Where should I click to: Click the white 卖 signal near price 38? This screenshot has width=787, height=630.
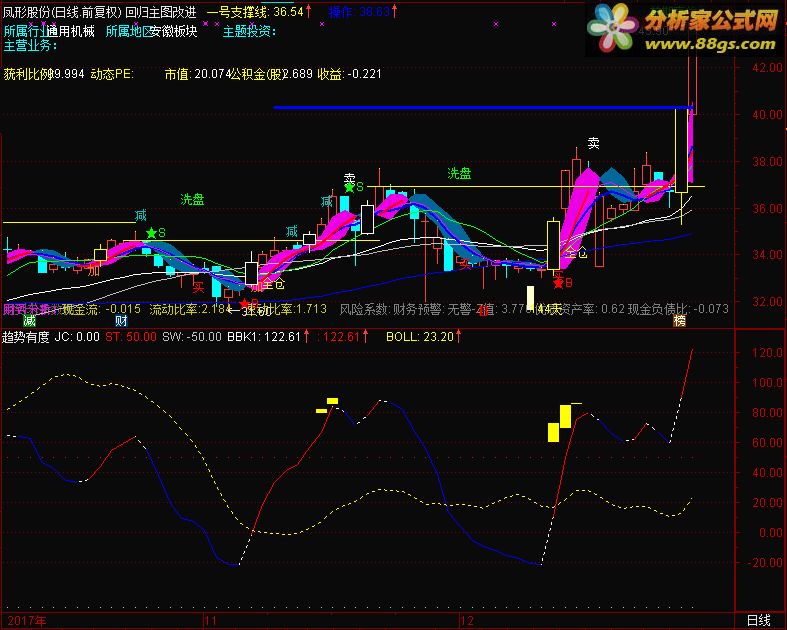pos(593,144)
